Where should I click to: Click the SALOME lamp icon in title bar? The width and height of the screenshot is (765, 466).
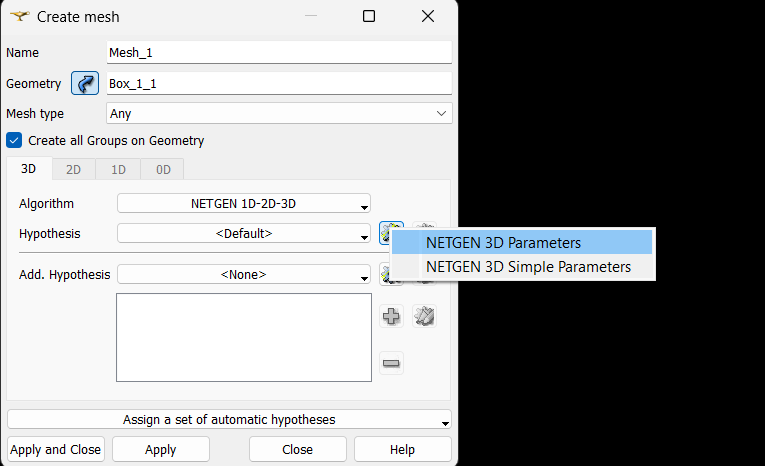pos(20,17)
